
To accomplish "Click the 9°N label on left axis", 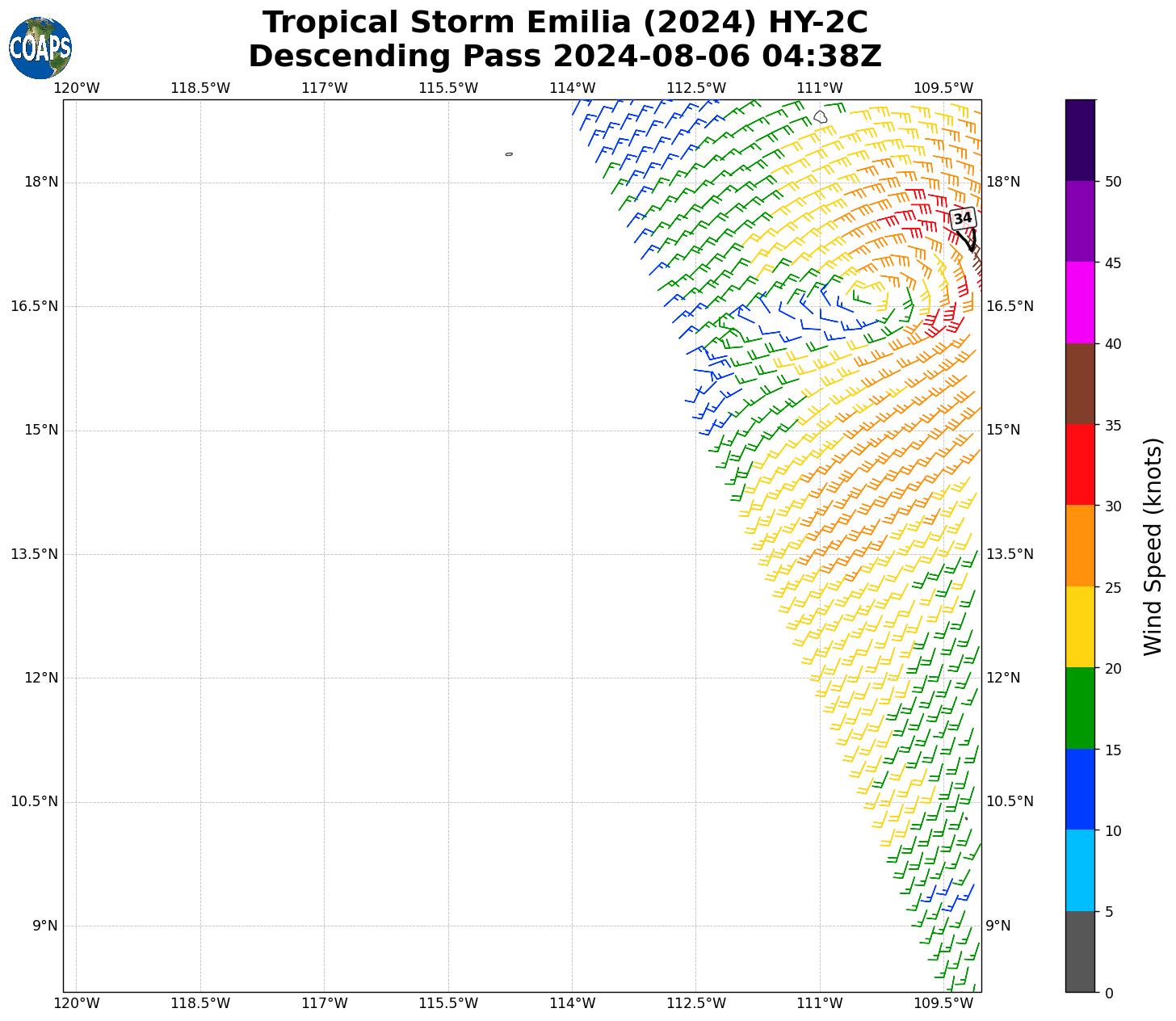I will click(45, 926).
